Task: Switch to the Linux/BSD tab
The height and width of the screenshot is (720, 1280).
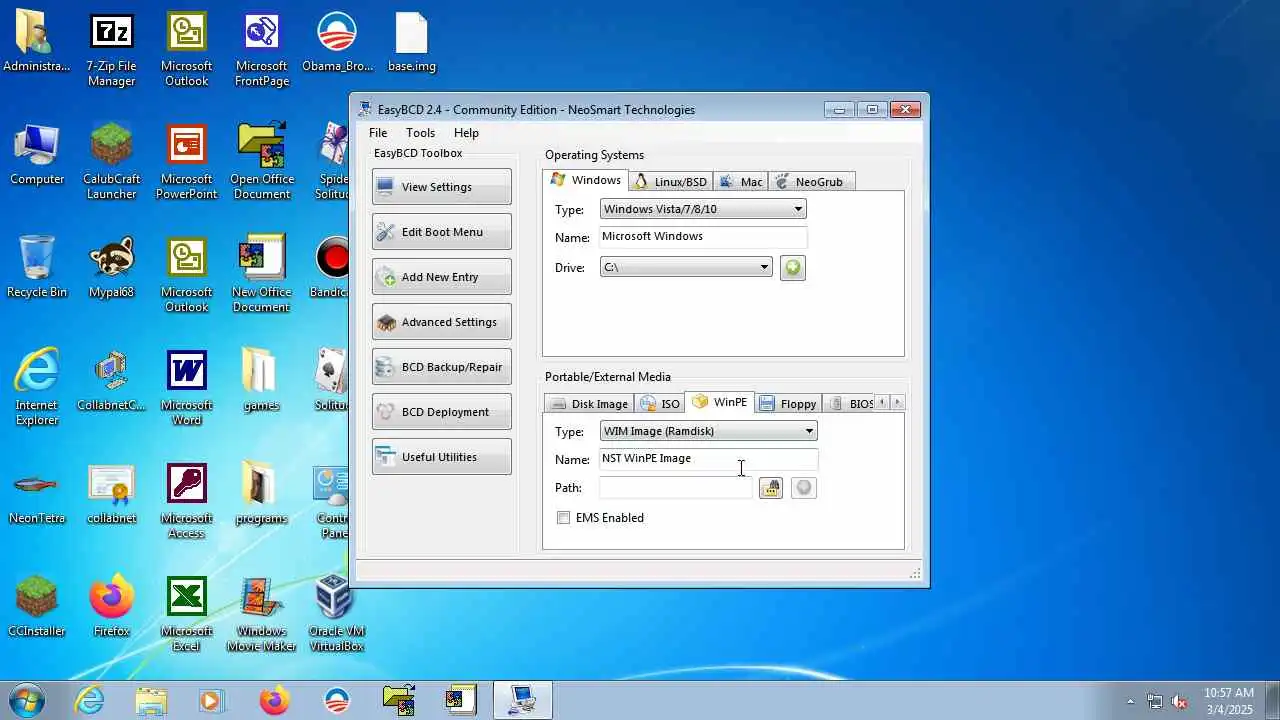Action: pyautogui.click(x=671, y=182)
